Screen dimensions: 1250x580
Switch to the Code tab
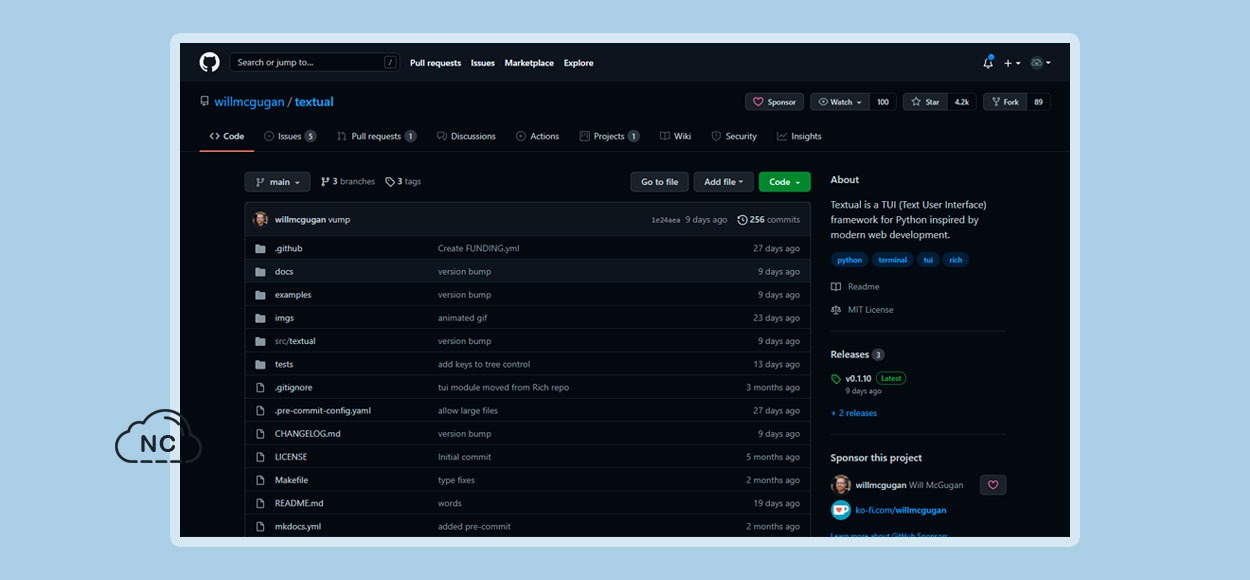coord(227,136)
